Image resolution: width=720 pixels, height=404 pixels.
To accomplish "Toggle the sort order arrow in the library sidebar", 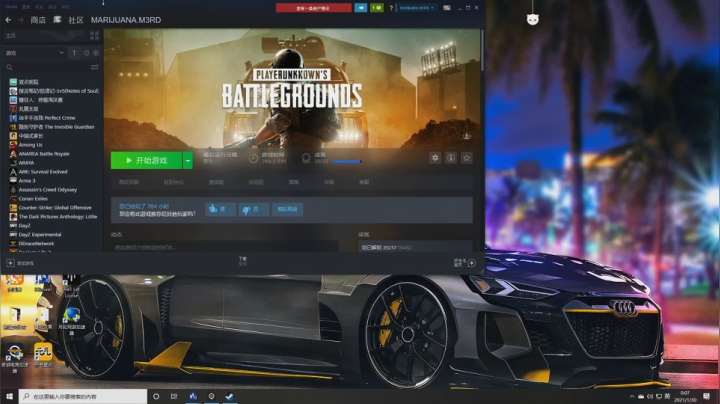I will (x=74, y=53).
